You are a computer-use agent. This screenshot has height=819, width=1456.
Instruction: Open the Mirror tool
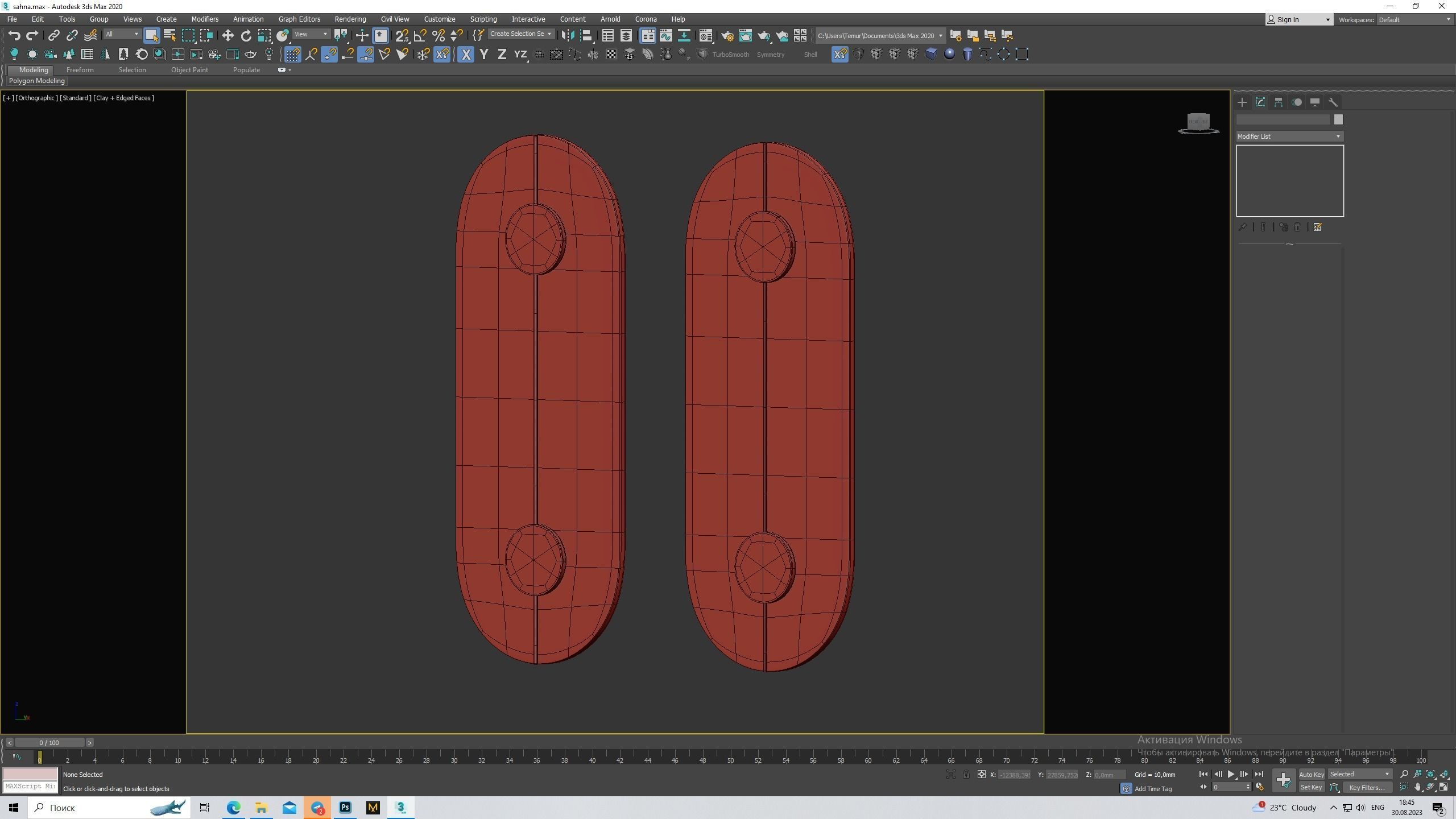(x=567, y=36)
